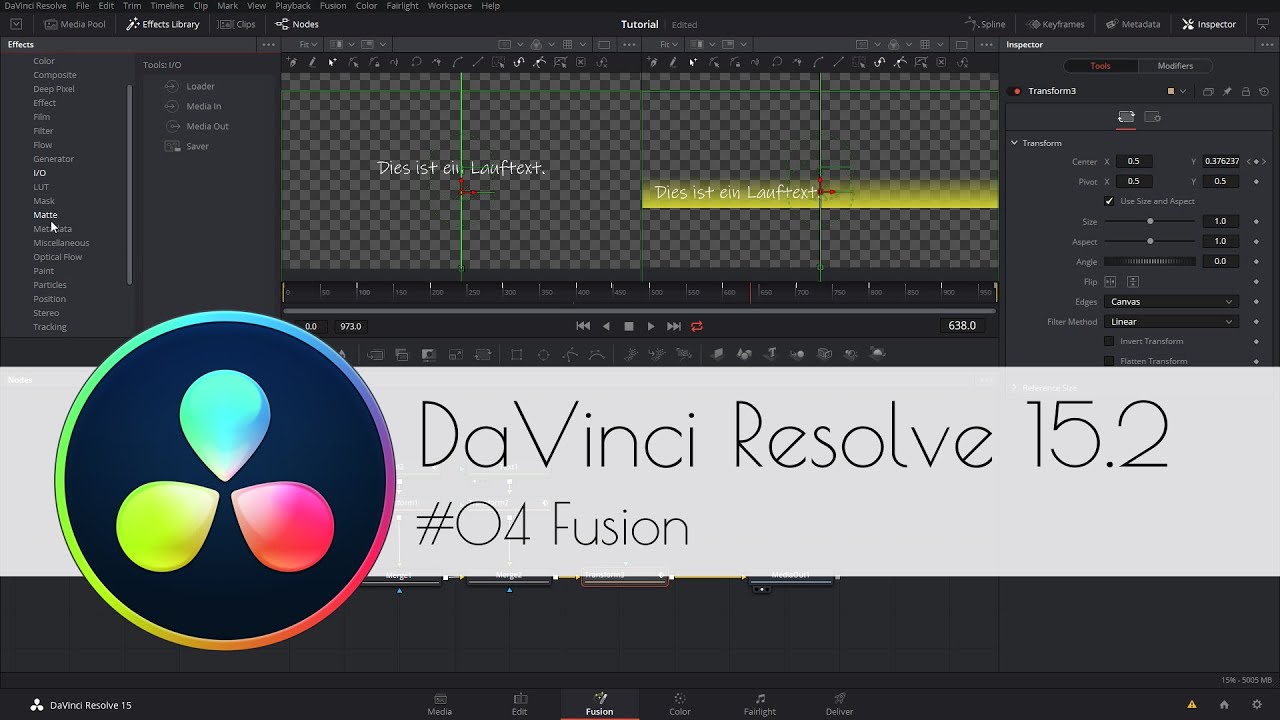Switch to the Deliver page

coord(840,704)
